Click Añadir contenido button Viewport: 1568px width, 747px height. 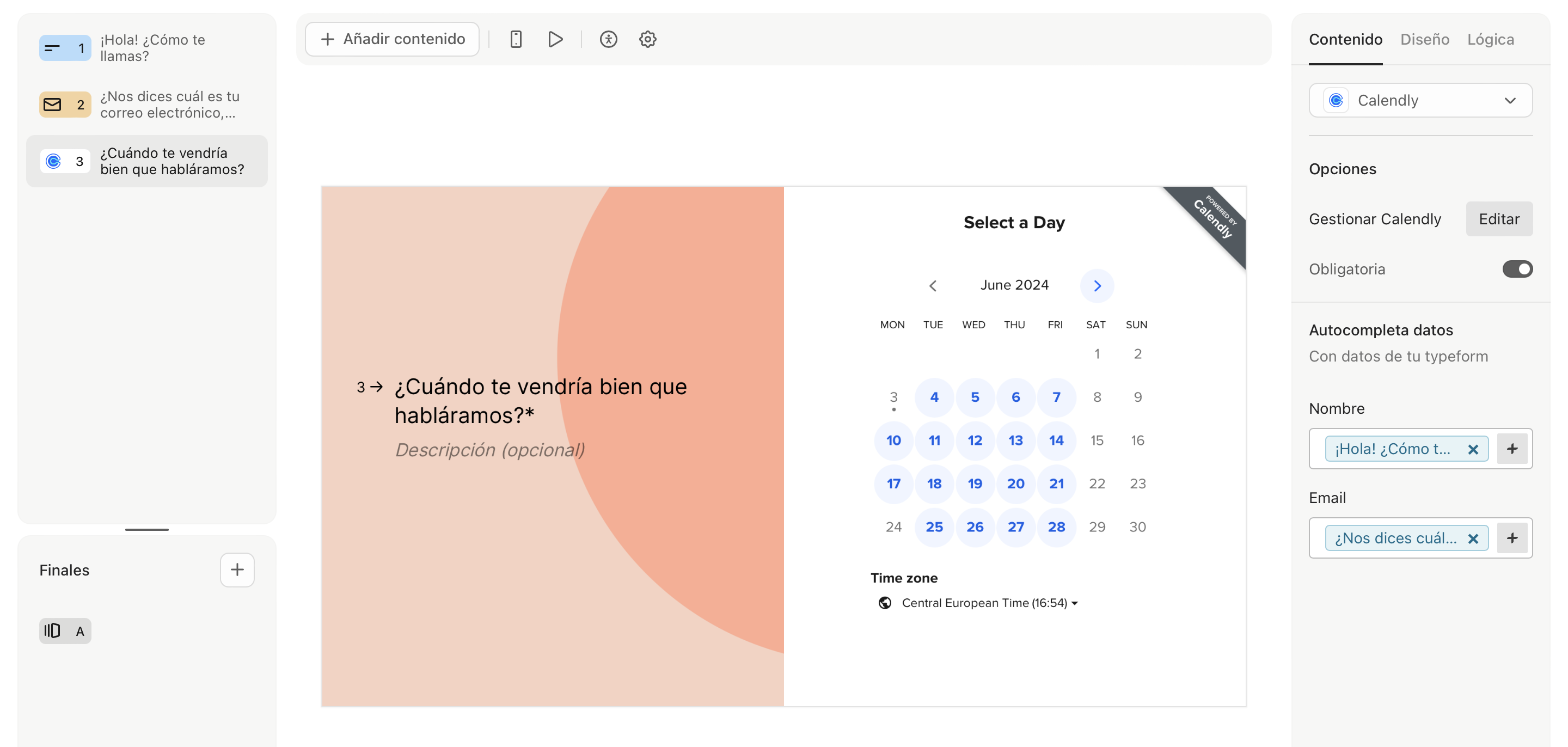[x=392, y=39]
